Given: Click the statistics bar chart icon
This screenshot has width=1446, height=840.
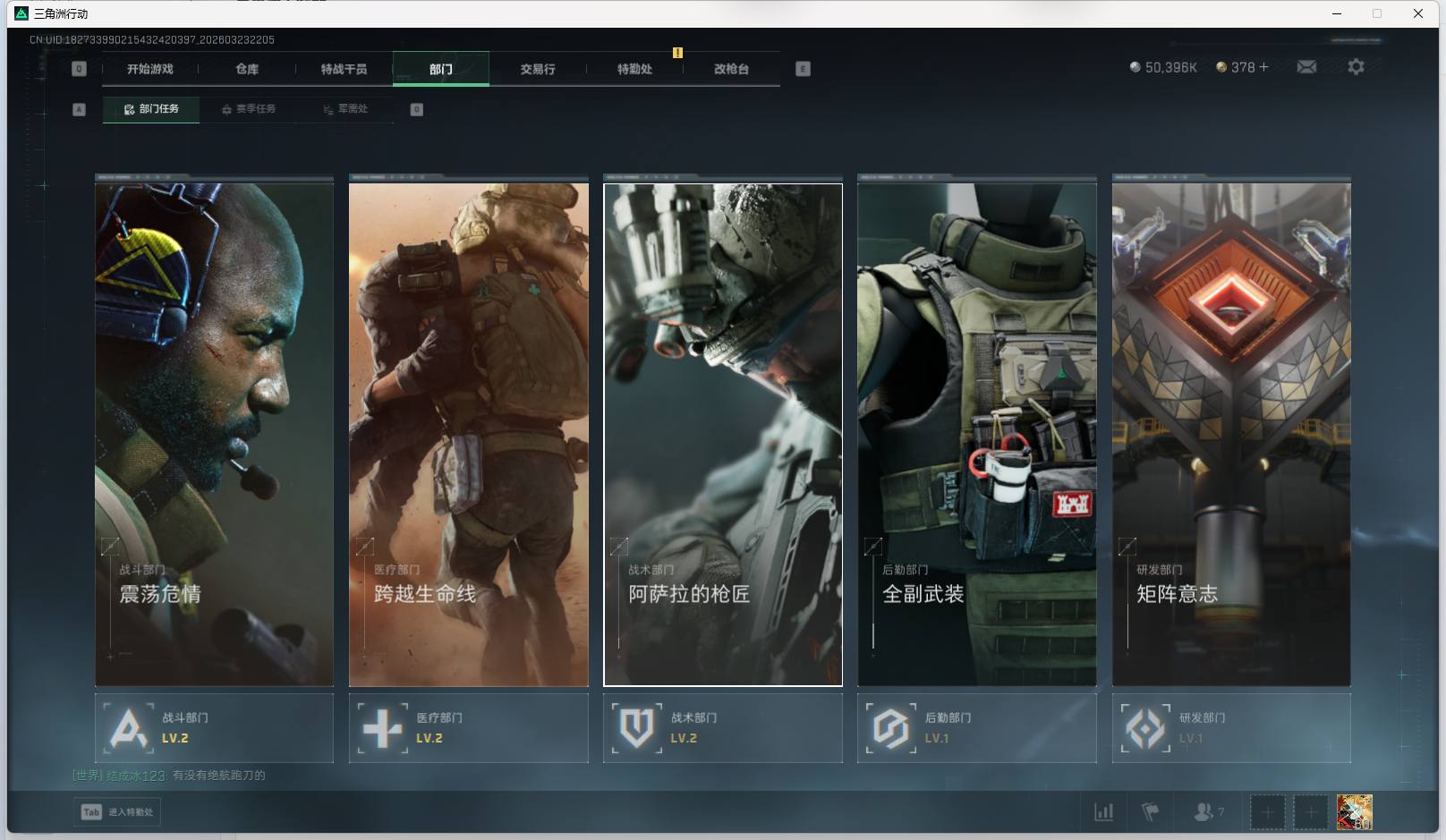Looking at the screenshot, I should (1104, 812).
